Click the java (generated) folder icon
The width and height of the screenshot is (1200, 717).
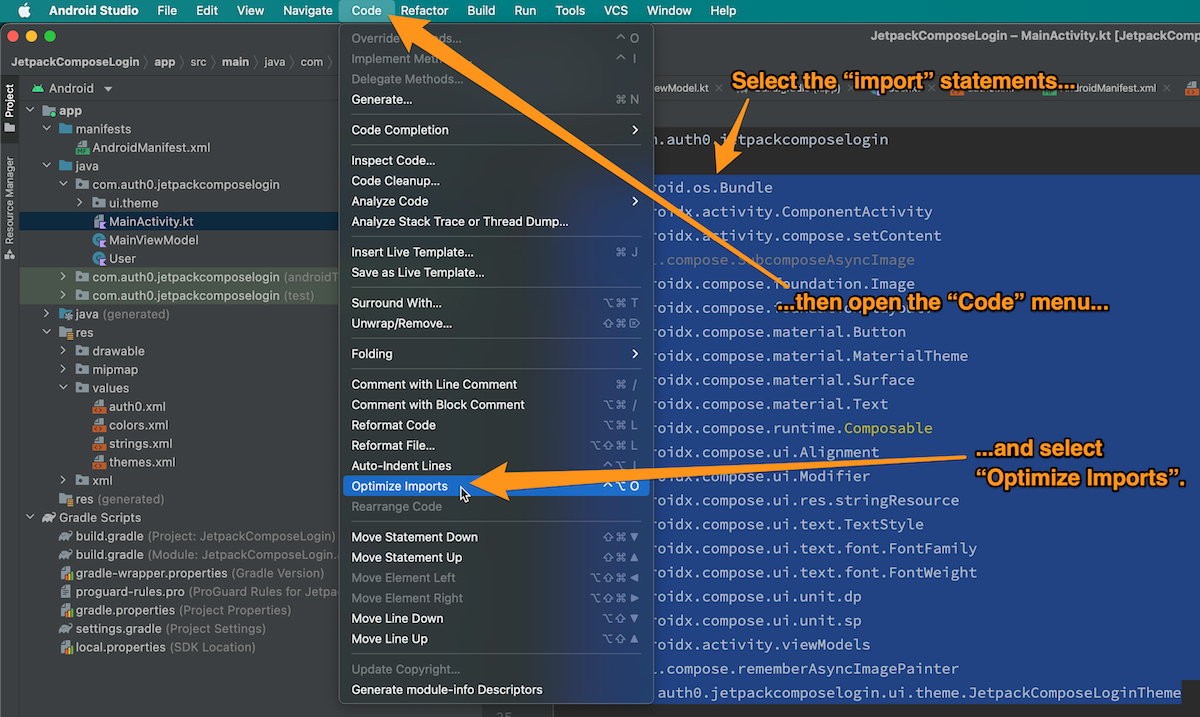click(x=66, y=314)
